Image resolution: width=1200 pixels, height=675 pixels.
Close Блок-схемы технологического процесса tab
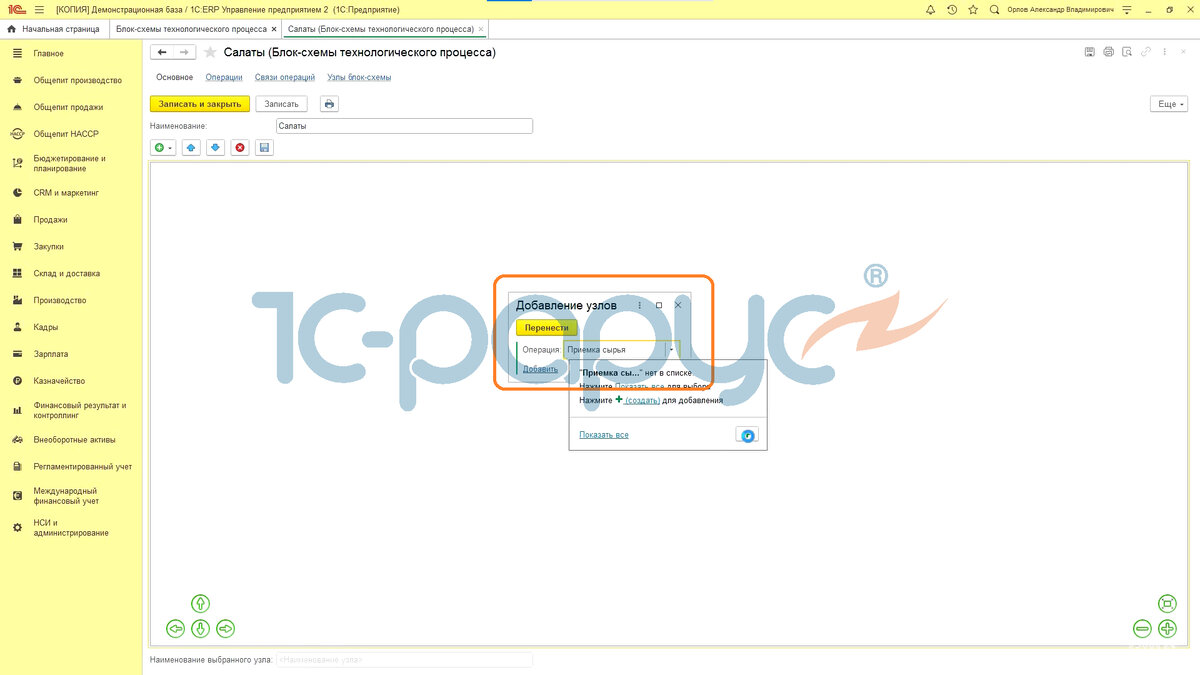coord(274,29)
